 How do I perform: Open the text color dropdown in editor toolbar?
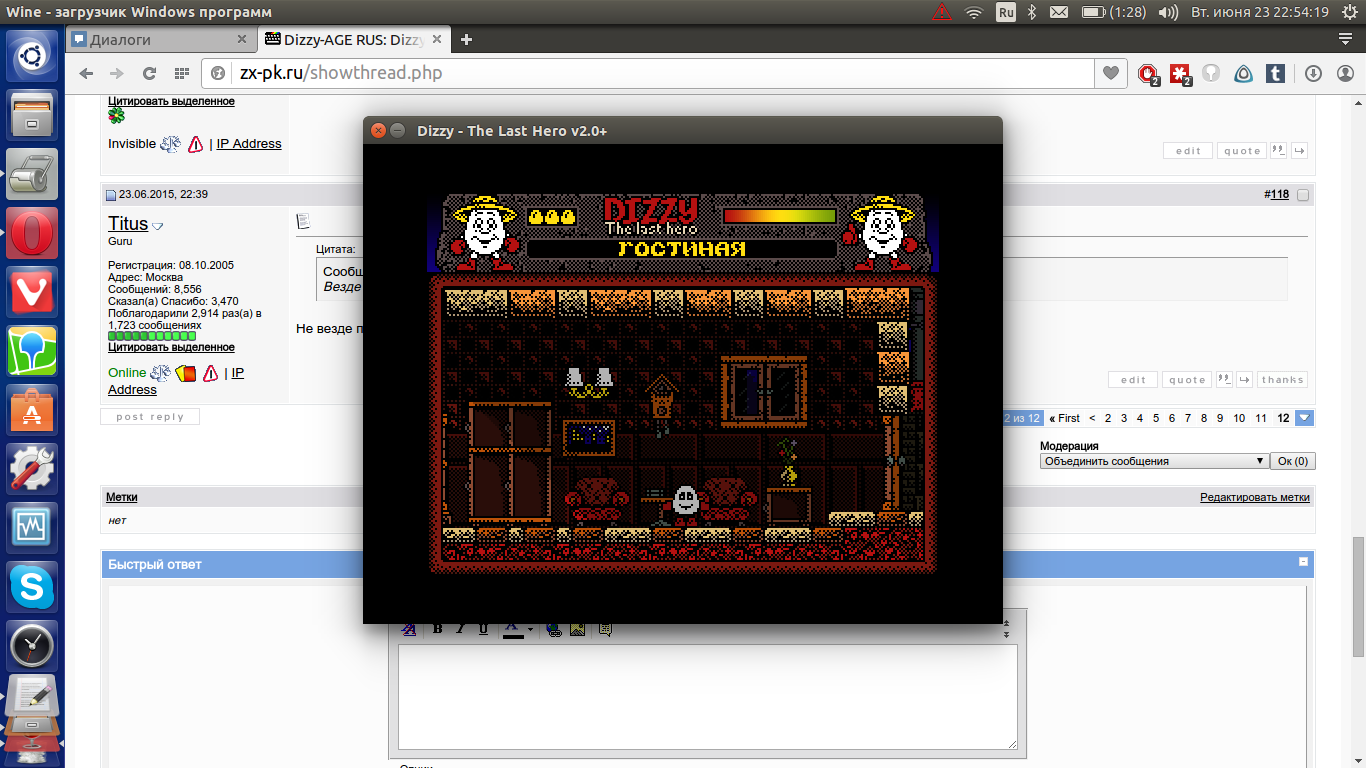(530, 629)
